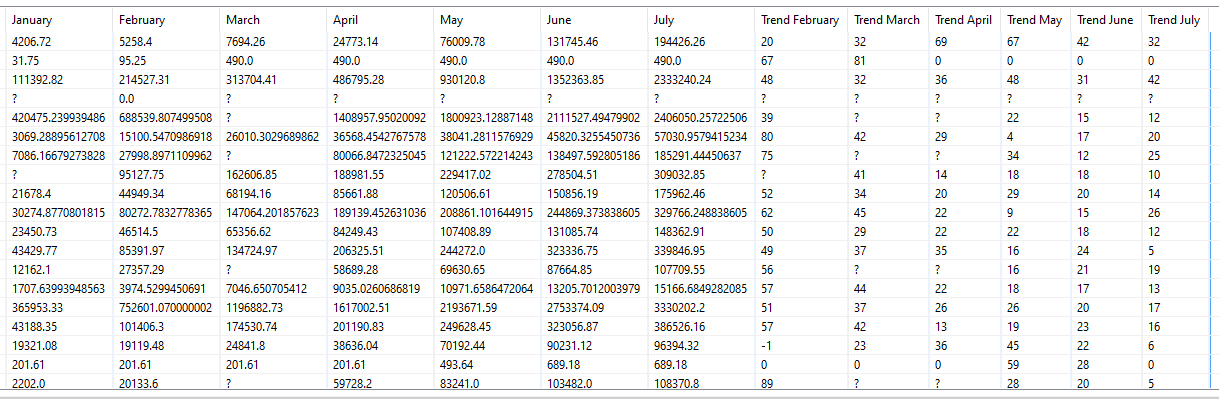Select the Trend March column header

click(887, 20)
